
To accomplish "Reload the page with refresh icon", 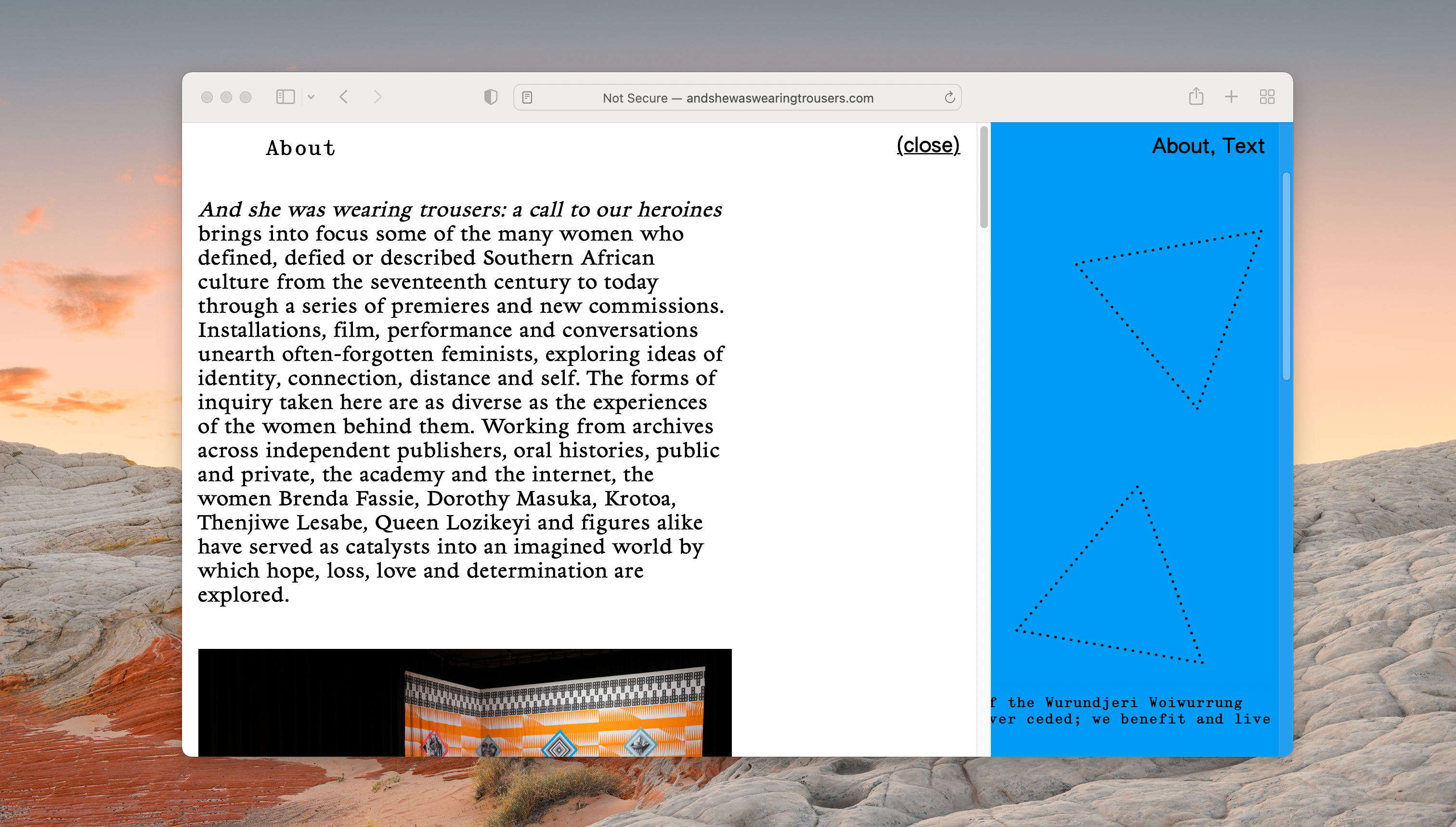I will click(x=949, y=98).
